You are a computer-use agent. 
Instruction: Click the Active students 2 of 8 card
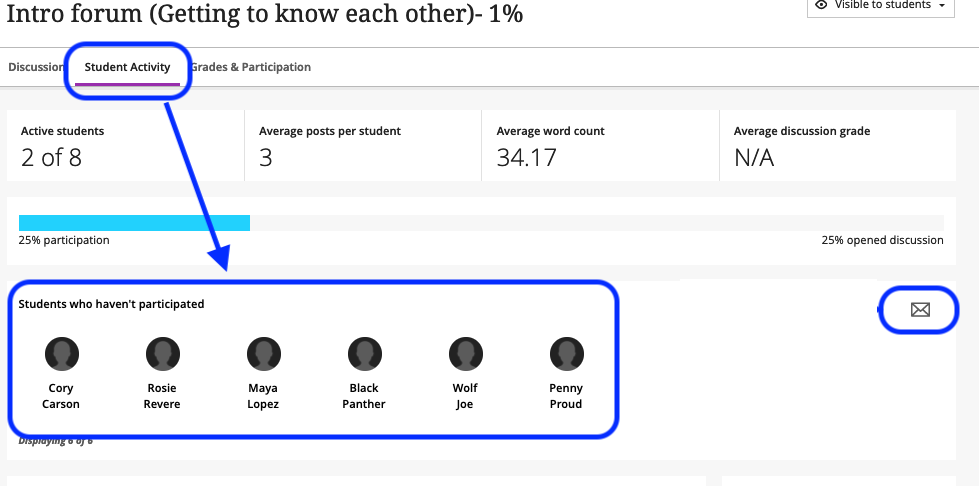[125, 146]
